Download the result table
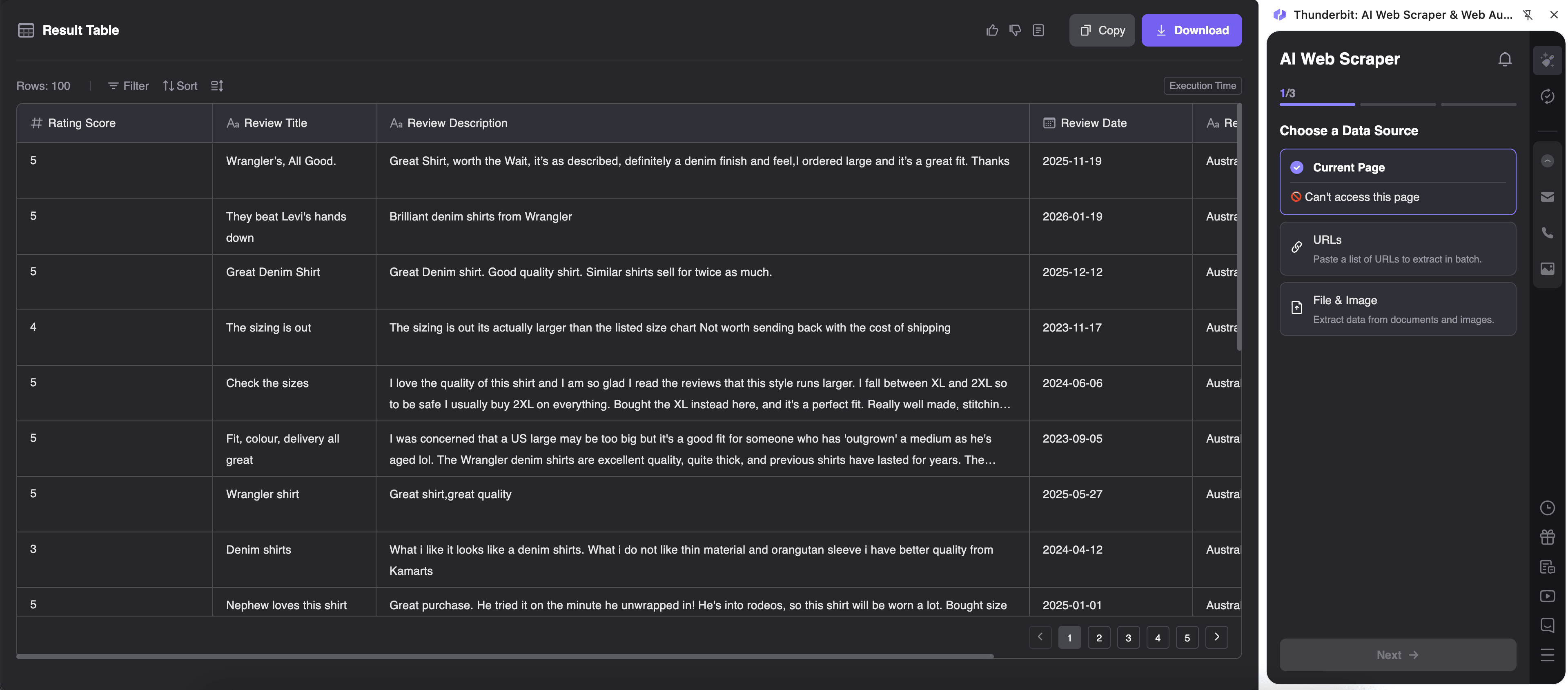The height and width of the screenshot is (690, 1568). [1192, 30]
